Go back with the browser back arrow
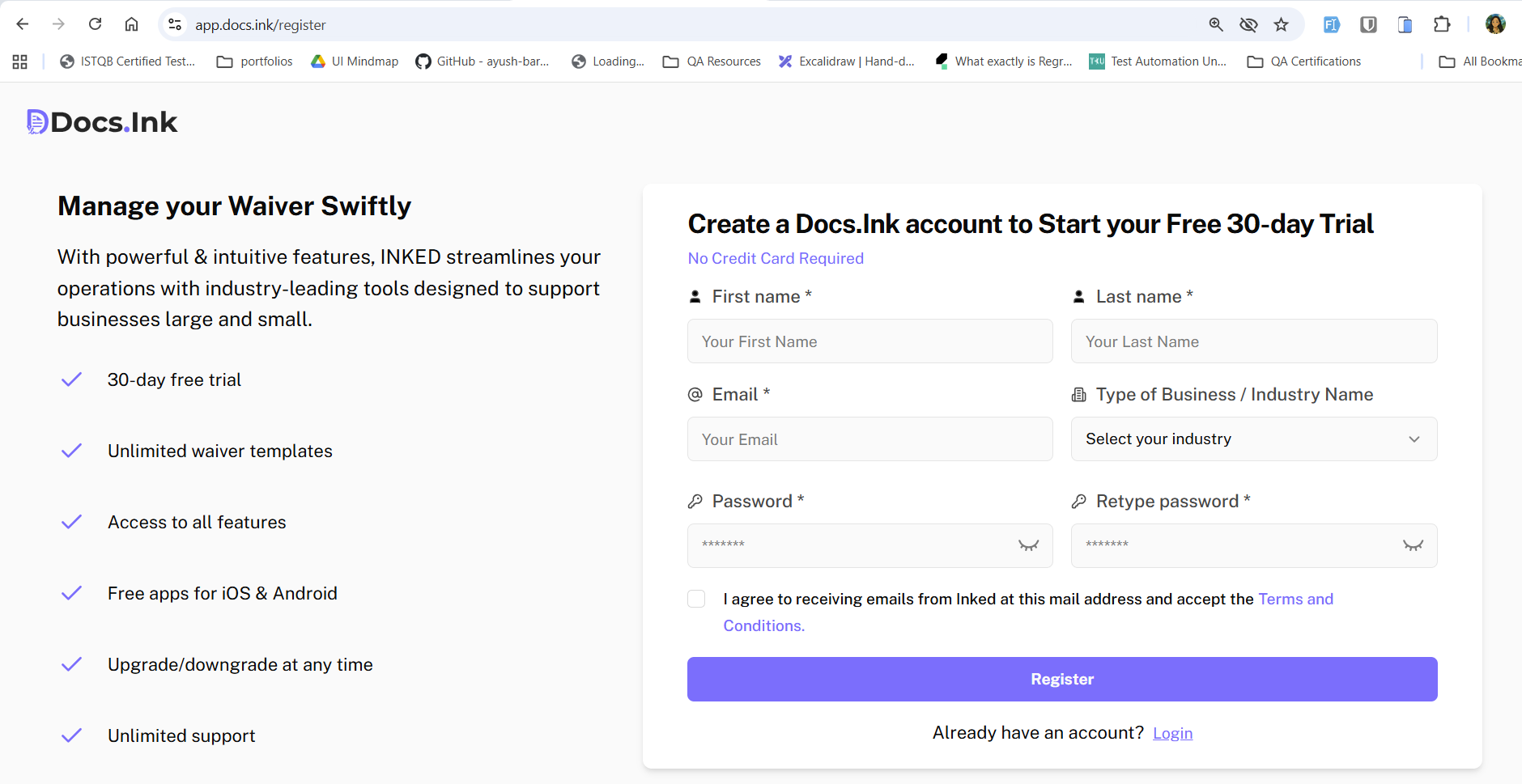1522x784 pixels. [x=23, y=24]
